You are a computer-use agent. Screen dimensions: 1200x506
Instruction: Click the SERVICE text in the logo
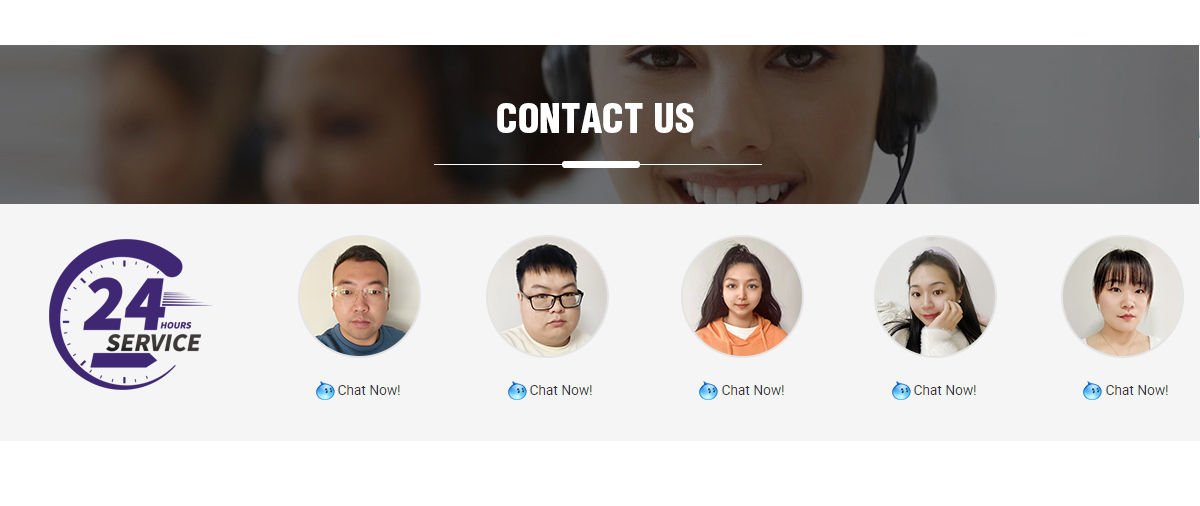(153, 343)
